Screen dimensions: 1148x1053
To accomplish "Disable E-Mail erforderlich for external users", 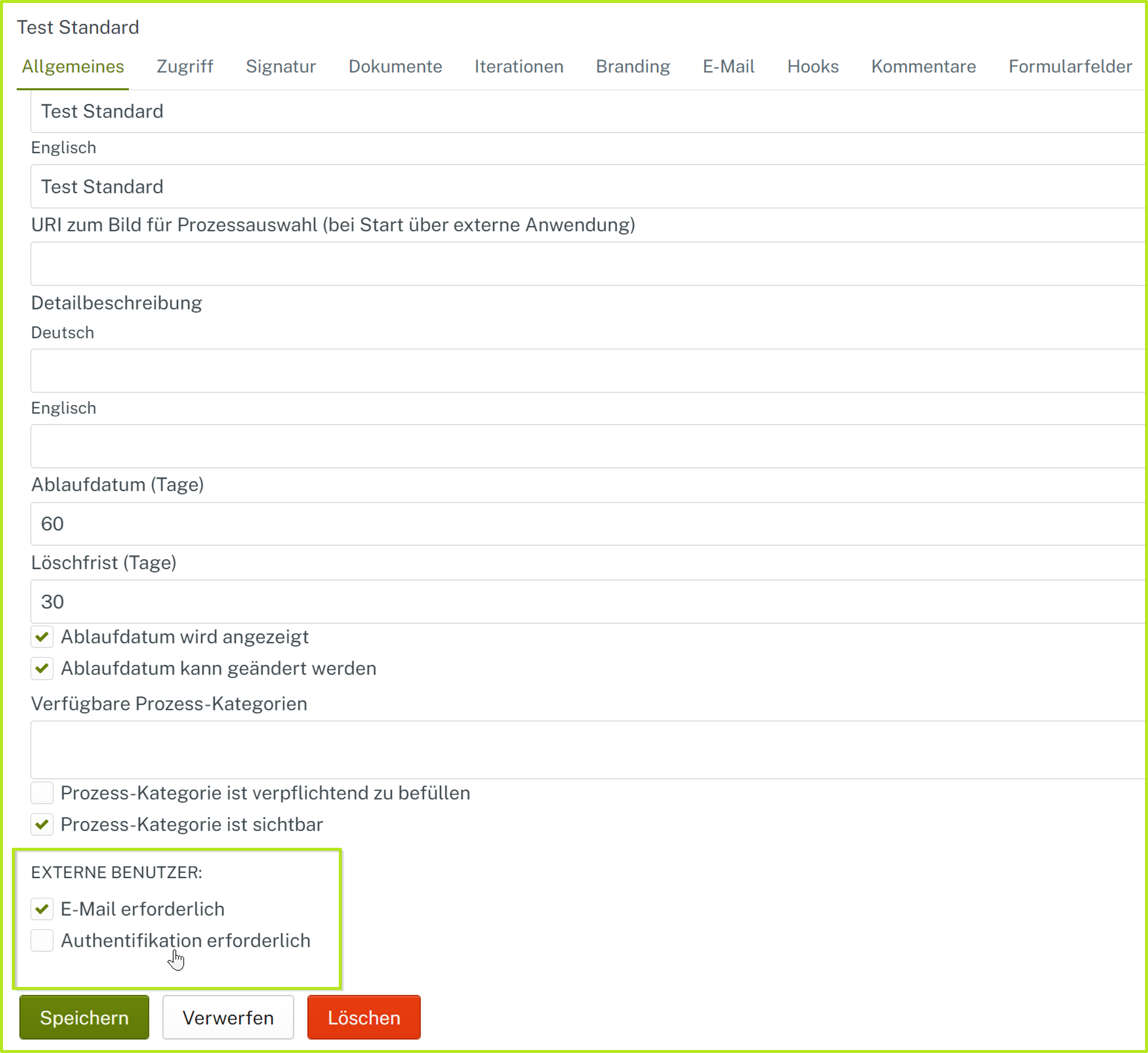I will 42,909.
